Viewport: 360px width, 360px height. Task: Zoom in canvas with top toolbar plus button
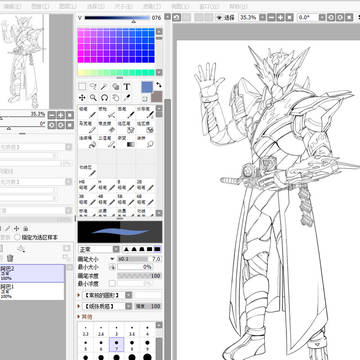280,17
